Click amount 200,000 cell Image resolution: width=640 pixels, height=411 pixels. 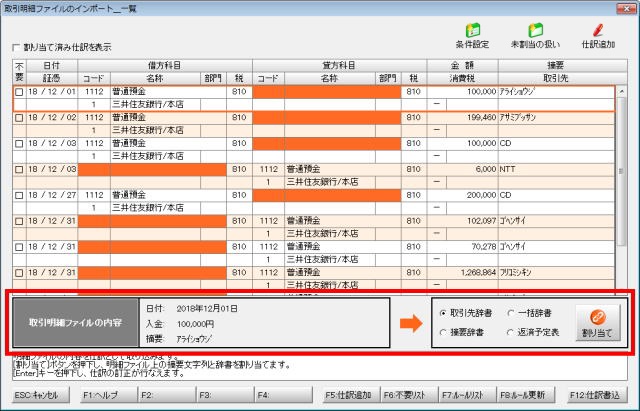(x=462, y=195)
